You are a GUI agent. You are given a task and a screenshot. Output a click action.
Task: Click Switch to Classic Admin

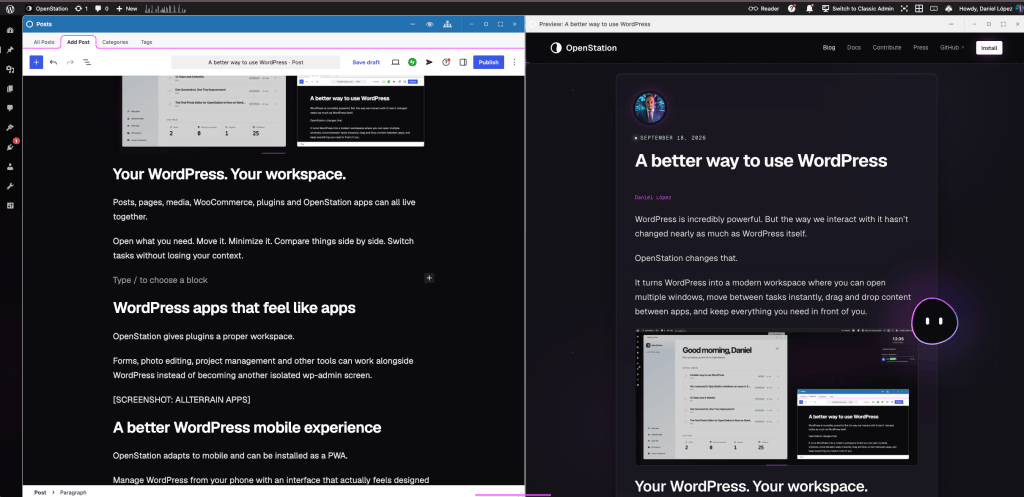click(857, 8)
